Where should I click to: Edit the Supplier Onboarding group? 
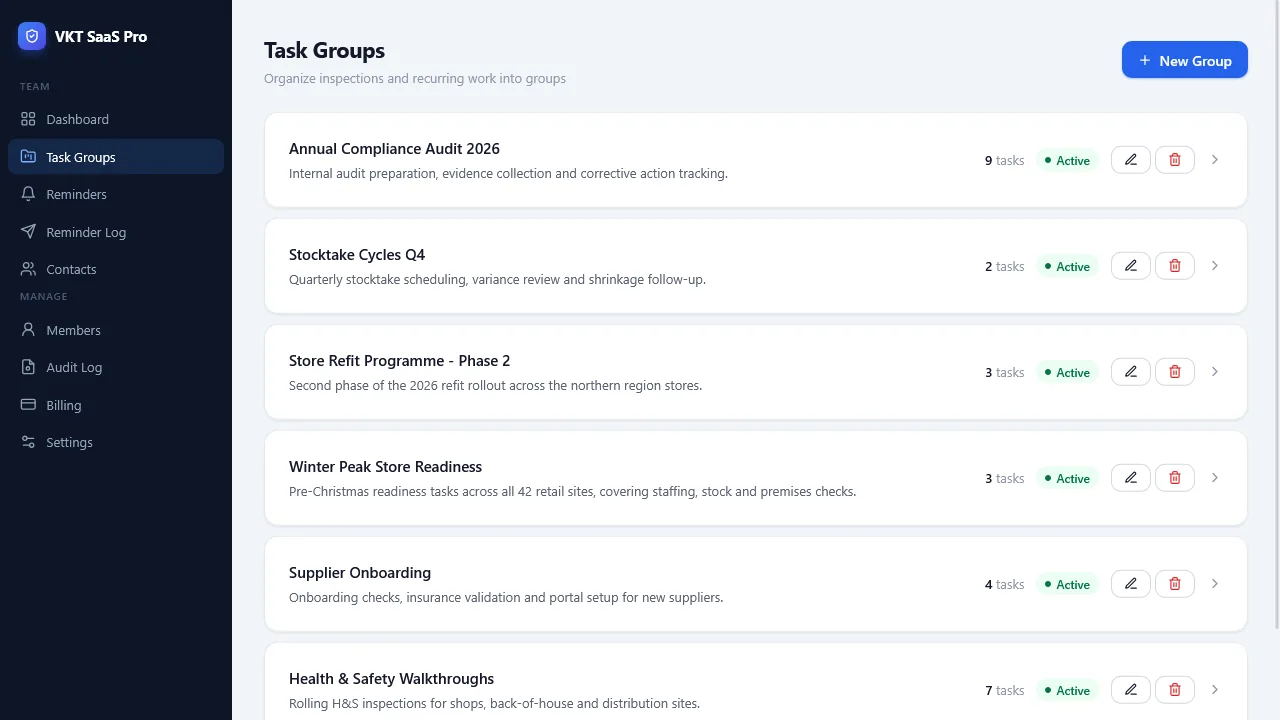(1131, 584)
